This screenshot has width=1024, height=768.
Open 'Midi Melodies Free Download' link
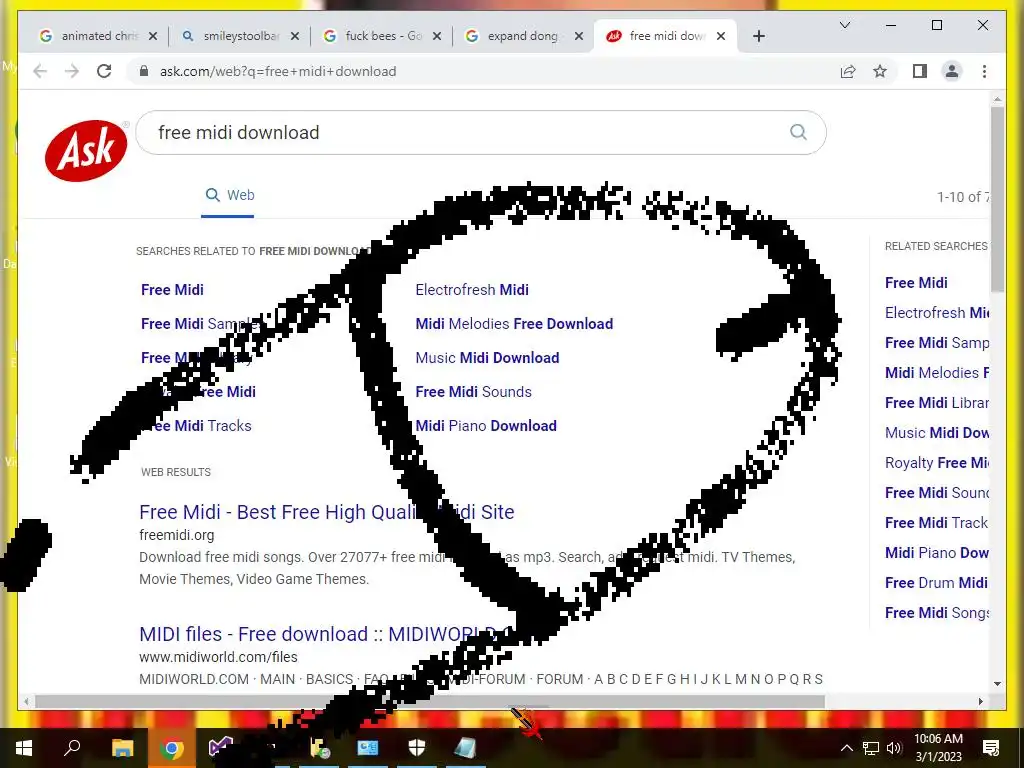click(514, 324)
